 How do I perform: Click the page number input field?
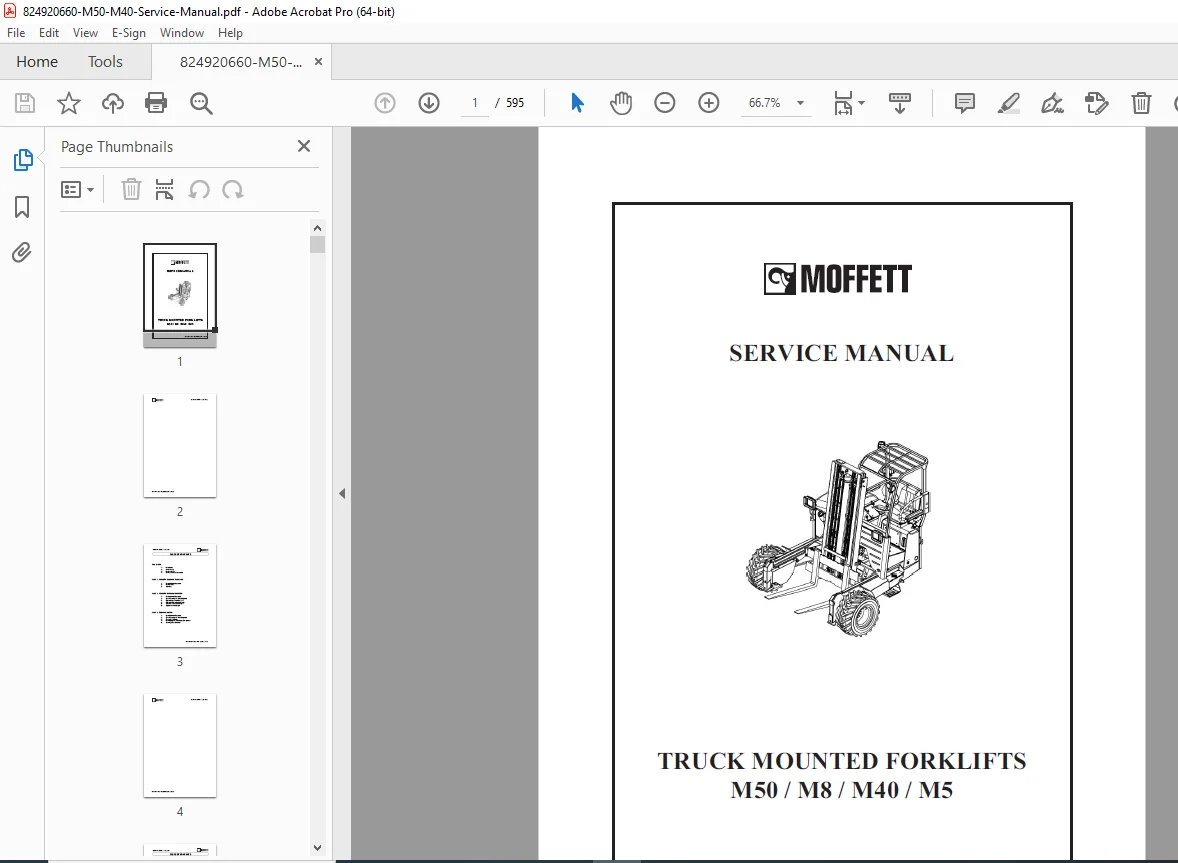(x=475, y=103)
